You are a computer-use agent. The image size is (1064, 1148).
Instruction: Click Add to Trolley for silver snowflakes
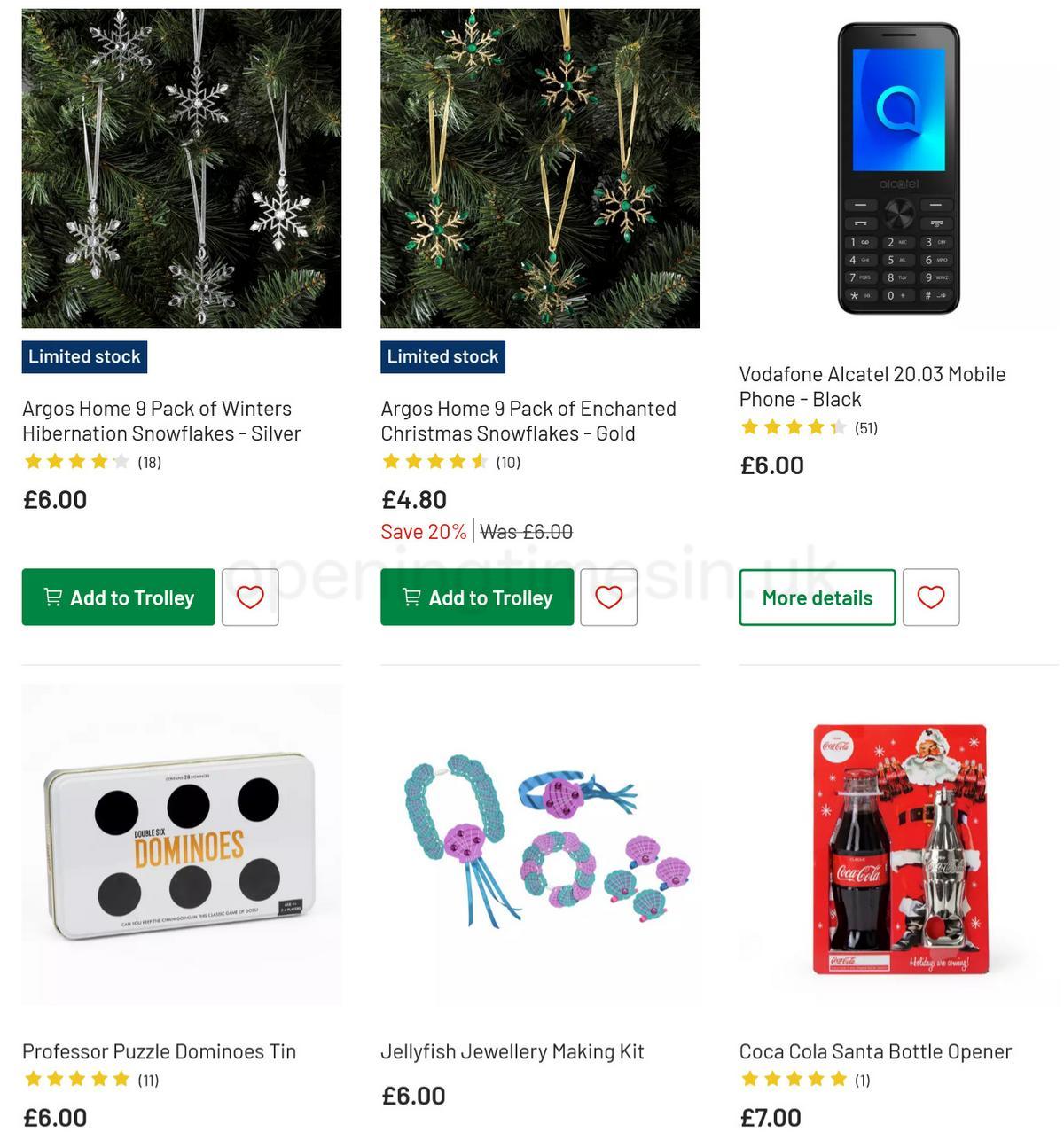tap(118, 597)
